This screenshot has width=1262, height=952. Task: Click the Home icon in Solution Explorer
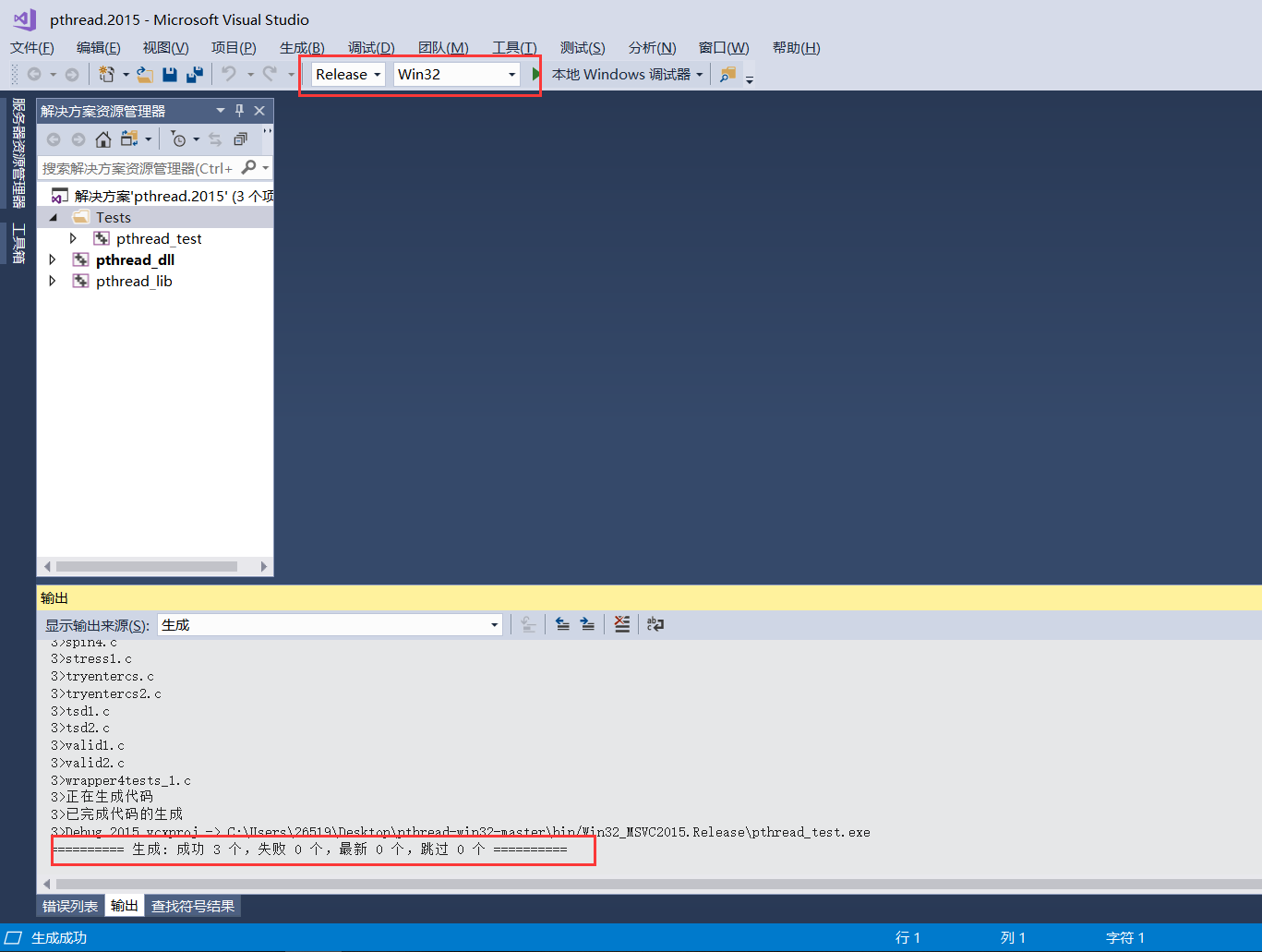102,139
